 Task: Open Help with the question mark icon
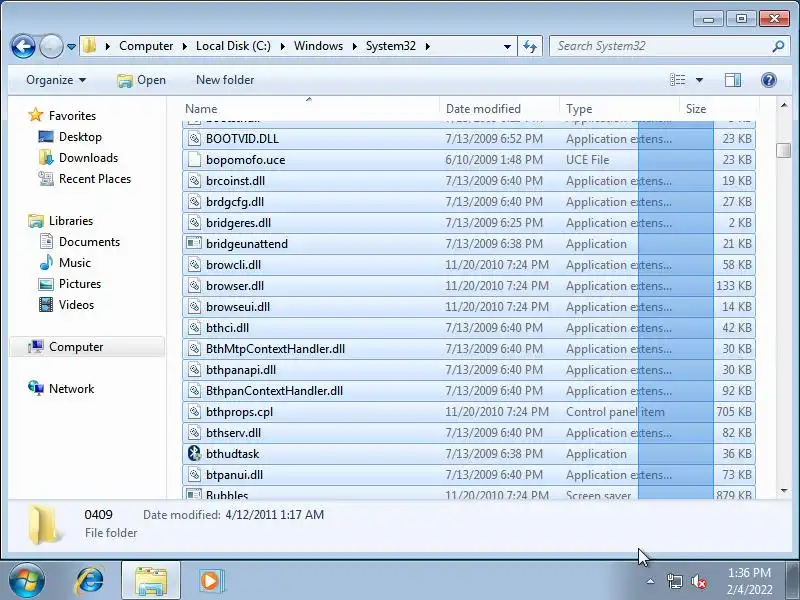pos(769,80)
